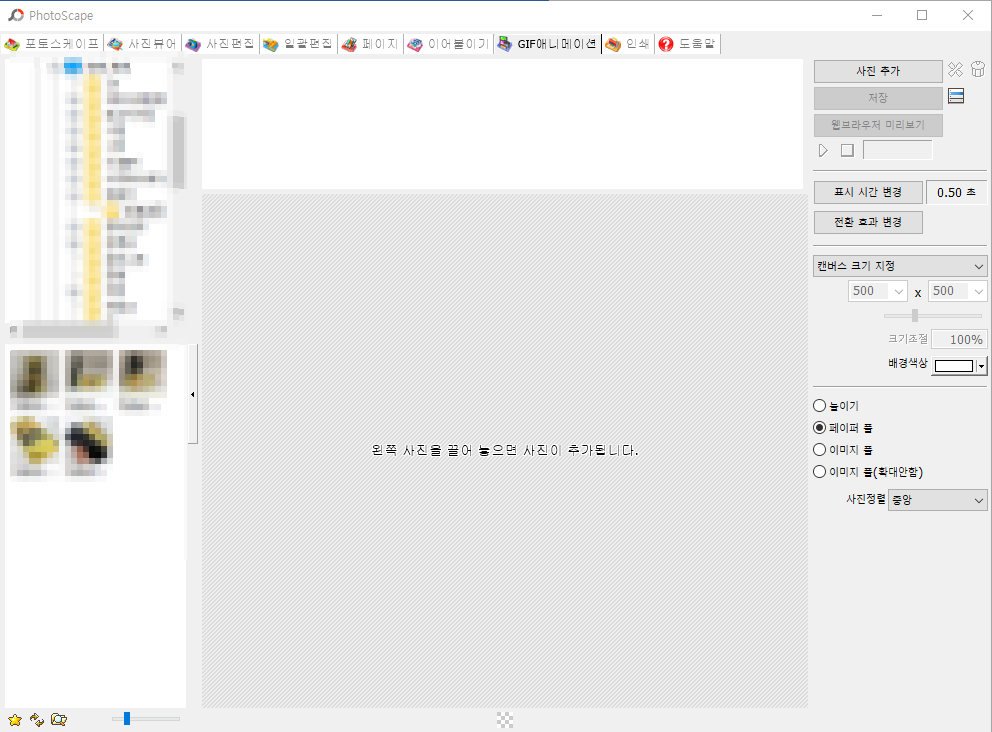Open the canvas width 500 dropdown

(877, 290)
